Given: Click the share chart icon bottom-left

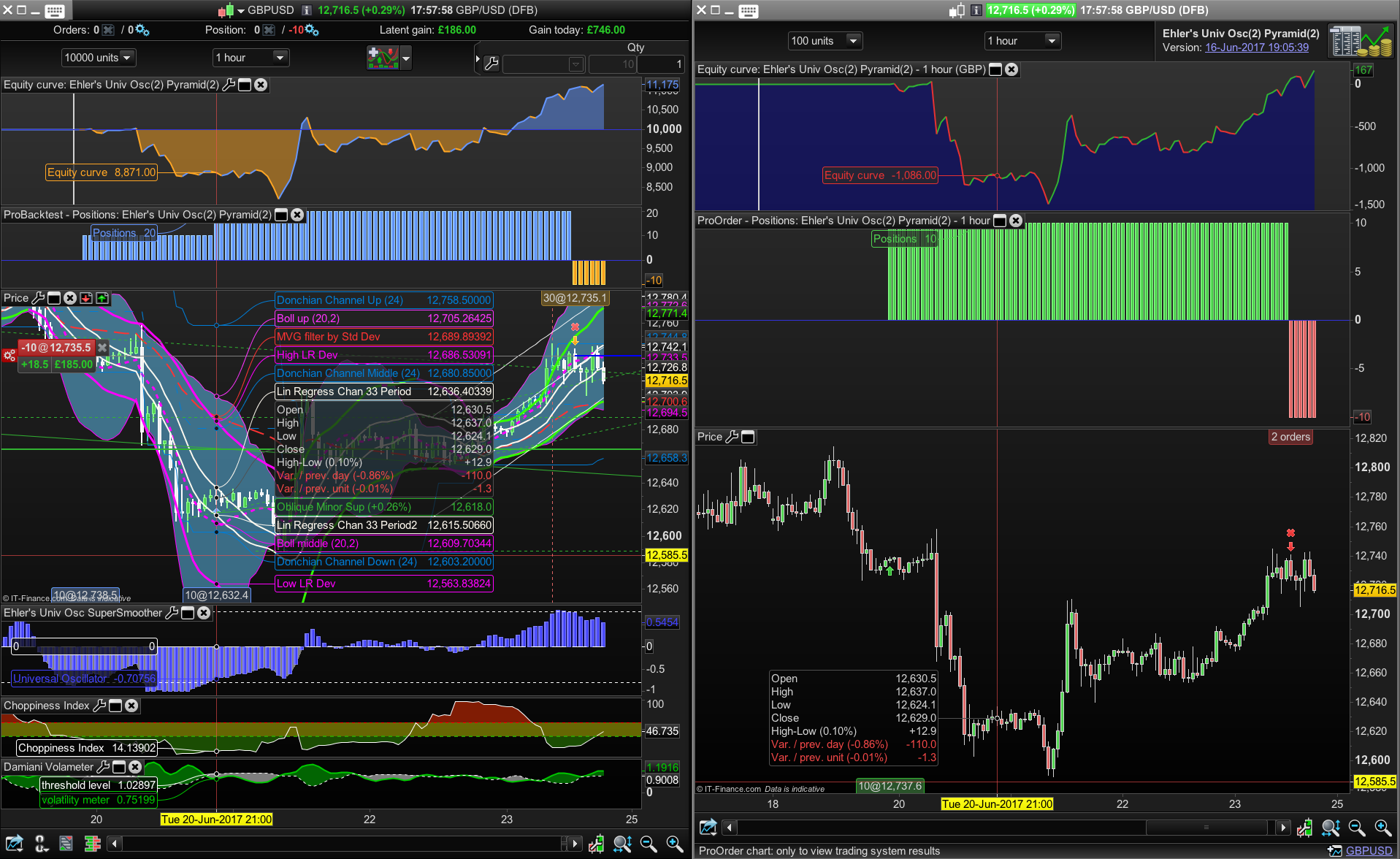Looking at the screenshot, I should click(x=14, y=844).
